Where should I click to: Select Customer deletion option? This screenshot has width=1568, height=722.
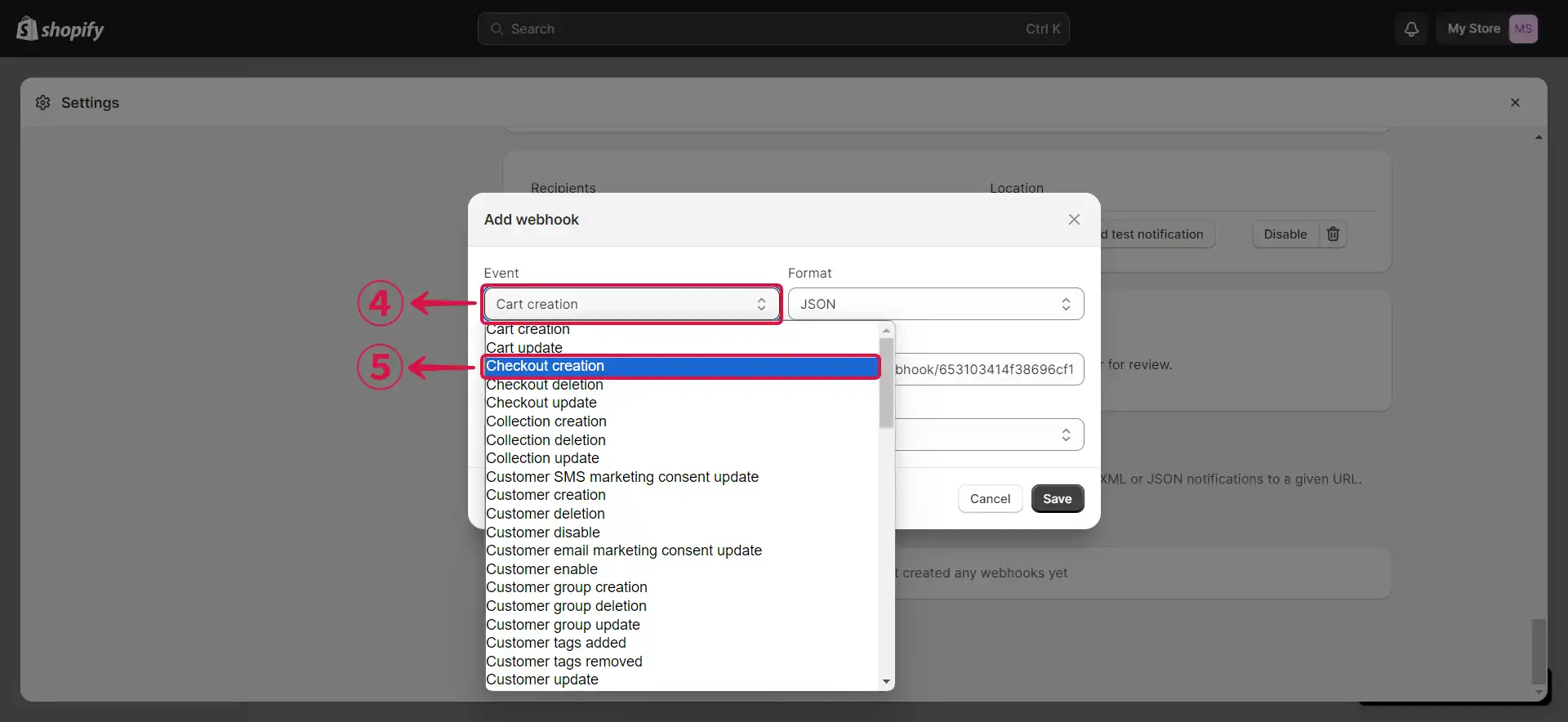point(682,514)
